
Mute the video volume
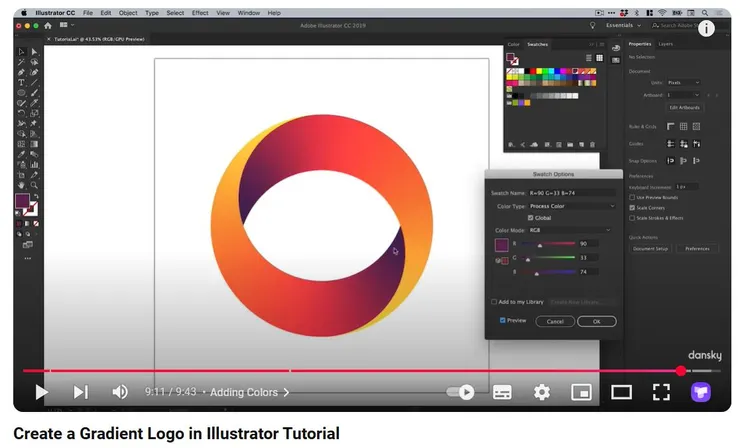click(x=120, y=392)
